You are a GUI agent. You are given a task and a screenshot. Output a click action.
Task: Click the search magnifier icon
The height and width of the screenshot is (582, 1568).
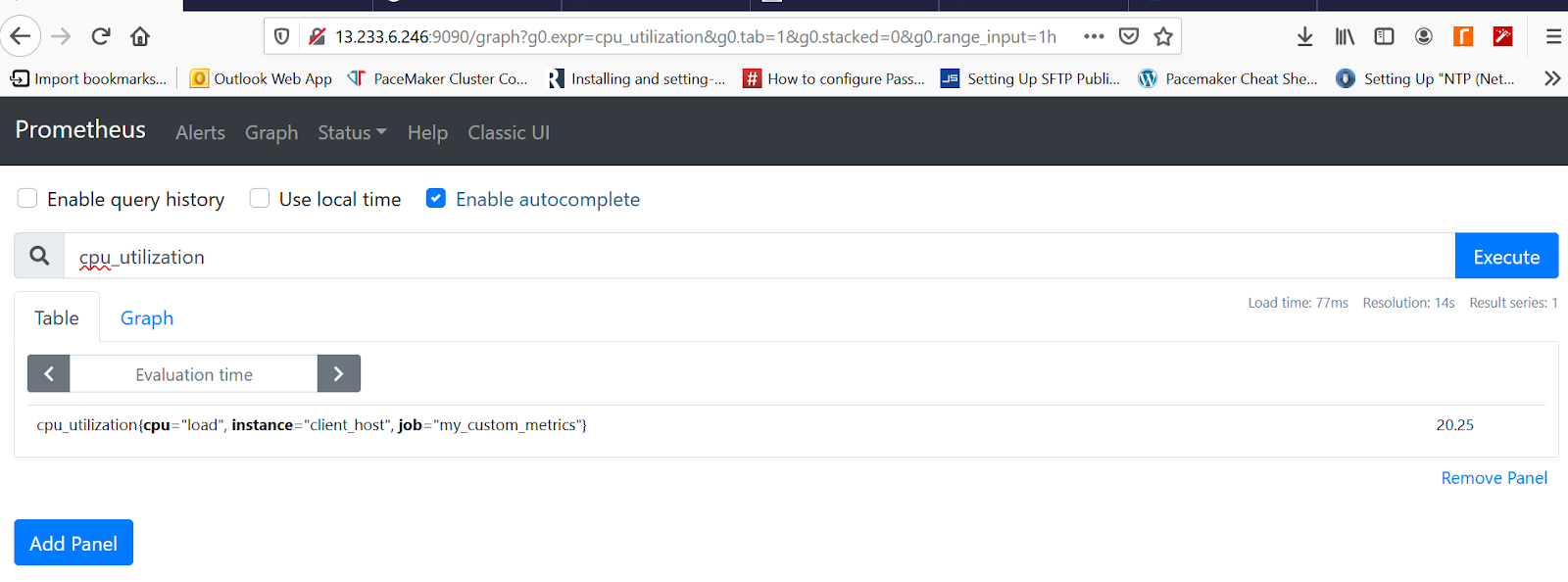click(x=39, y=256)
